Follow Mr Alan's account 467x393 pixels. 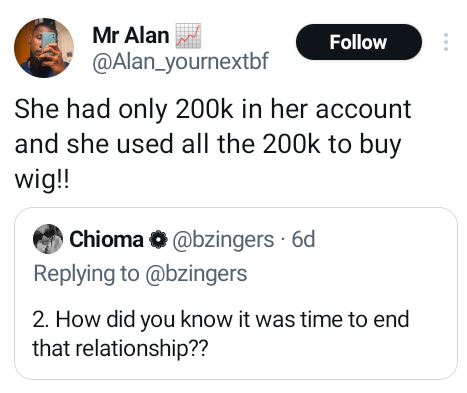[x=359, y=42]
